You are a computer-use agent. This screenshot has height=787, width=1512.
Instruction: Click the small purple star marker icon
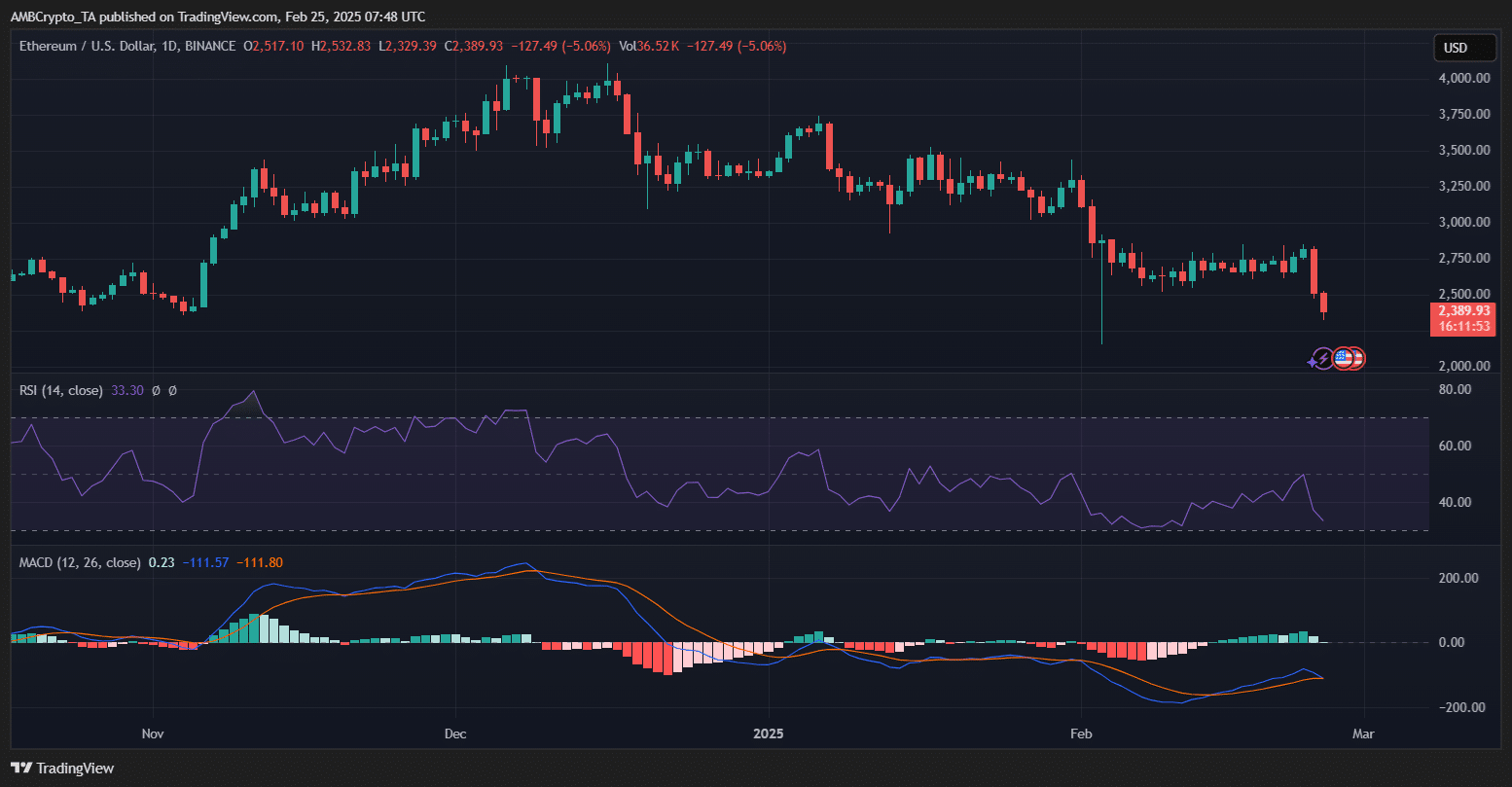tap(1312, 362)
